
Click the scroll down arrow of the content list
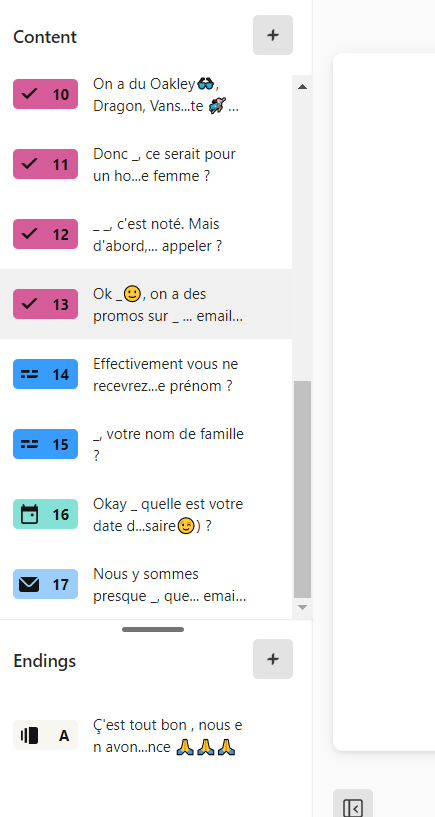tap(302, 608)
